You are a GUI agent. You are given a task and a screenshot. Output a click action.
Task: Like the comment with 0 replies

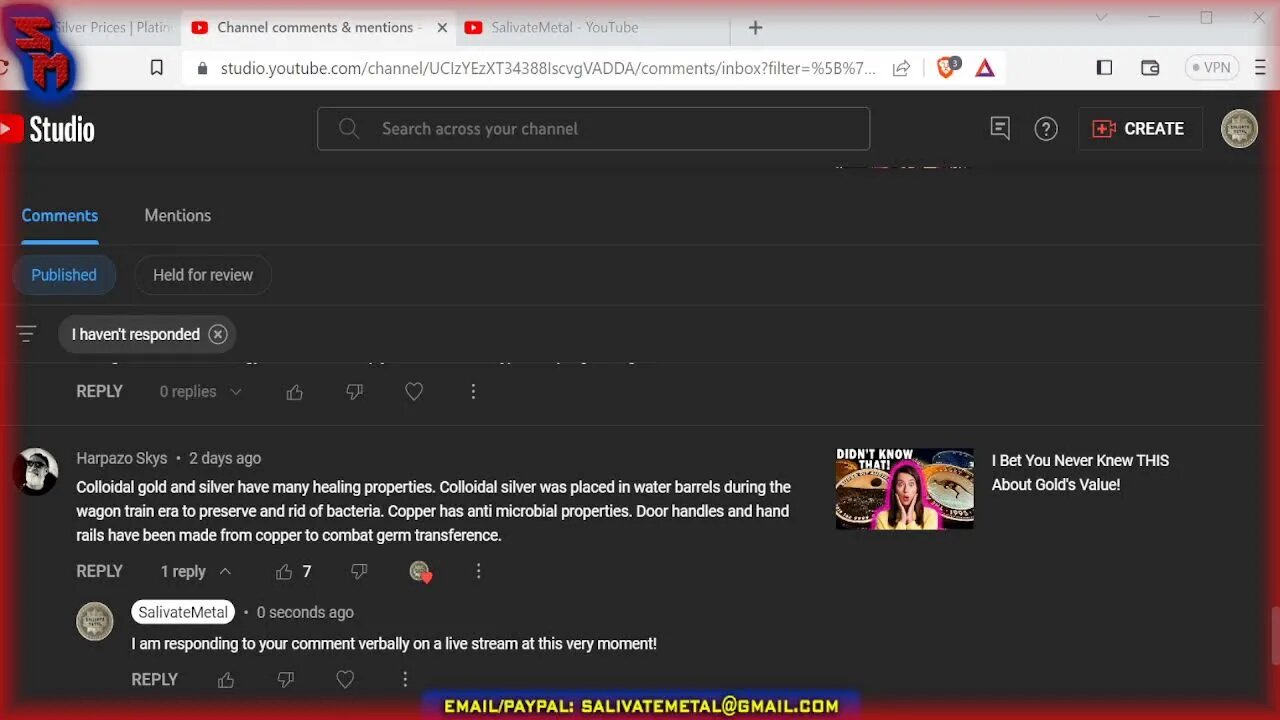(294, 392)
